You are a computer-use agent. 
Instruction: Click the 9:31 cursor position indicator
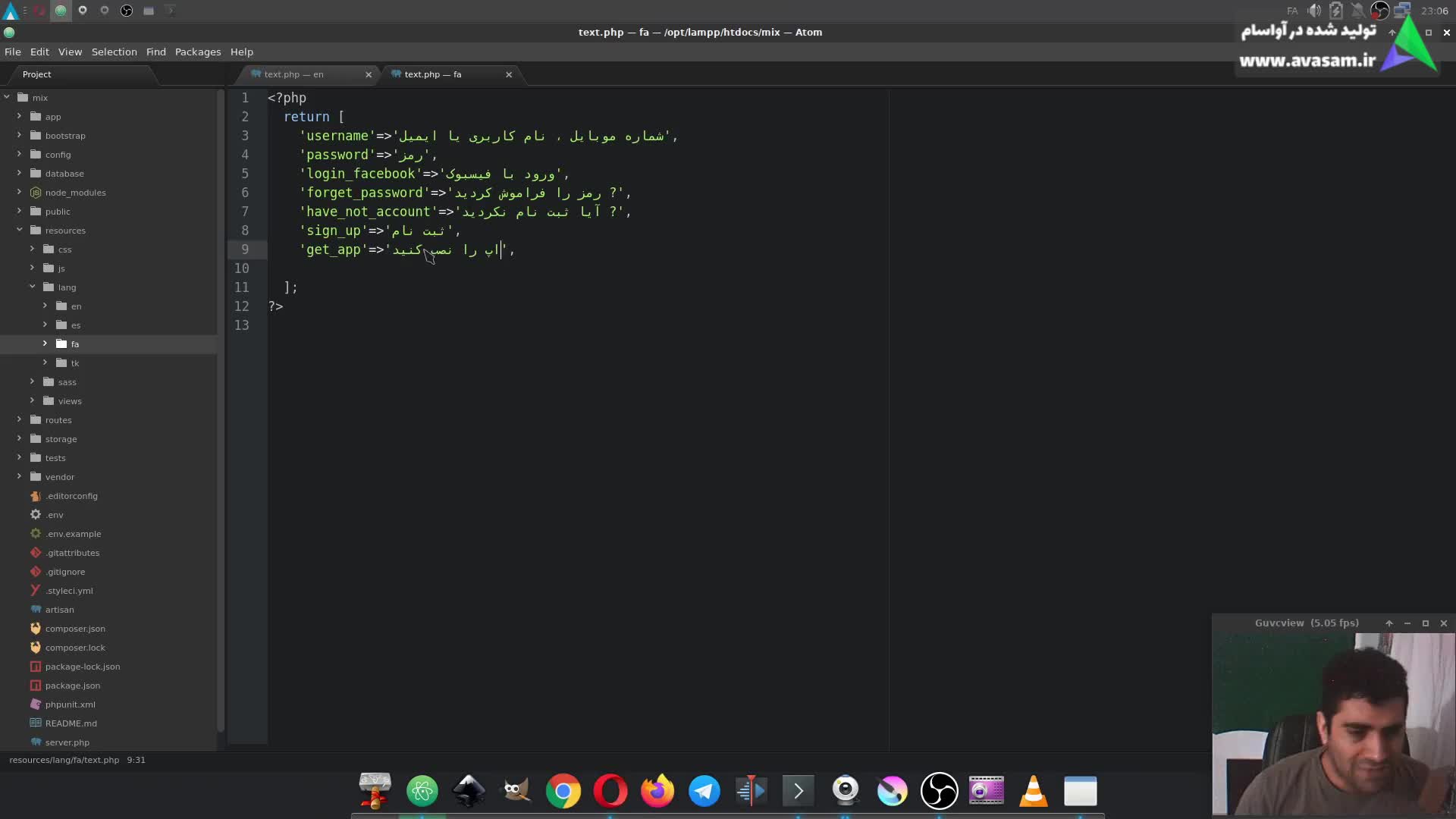click(x=136, y=760)
